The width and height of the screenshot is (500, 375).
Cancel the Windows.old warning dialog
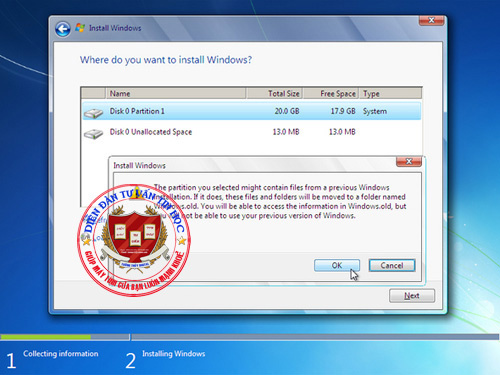(x=392, y=265)
